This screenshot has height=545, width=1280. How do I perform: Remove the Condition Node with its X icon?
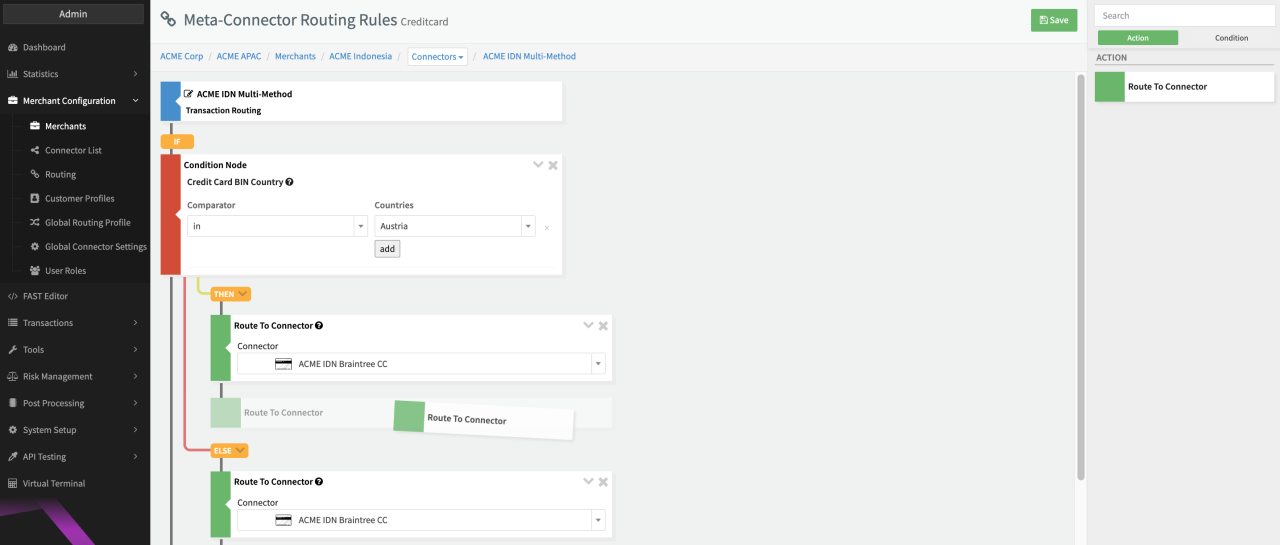click(x=553, y=165)
